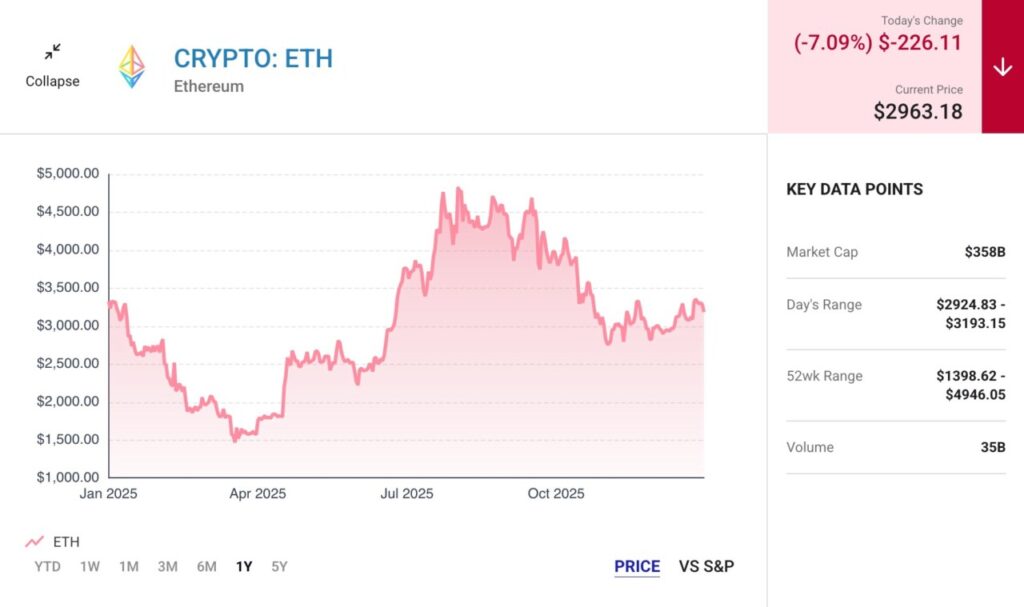Select the 1Y time range

[x=244, y=567]
